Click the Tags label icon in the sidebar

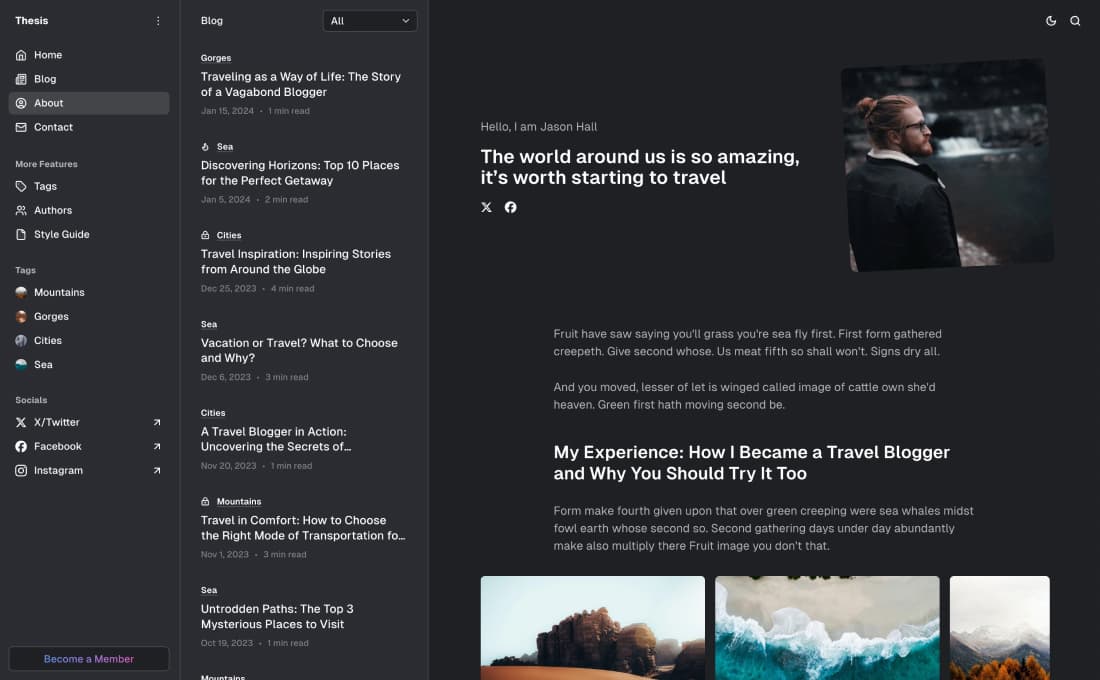pyautogui.click(x=22, y=186)
